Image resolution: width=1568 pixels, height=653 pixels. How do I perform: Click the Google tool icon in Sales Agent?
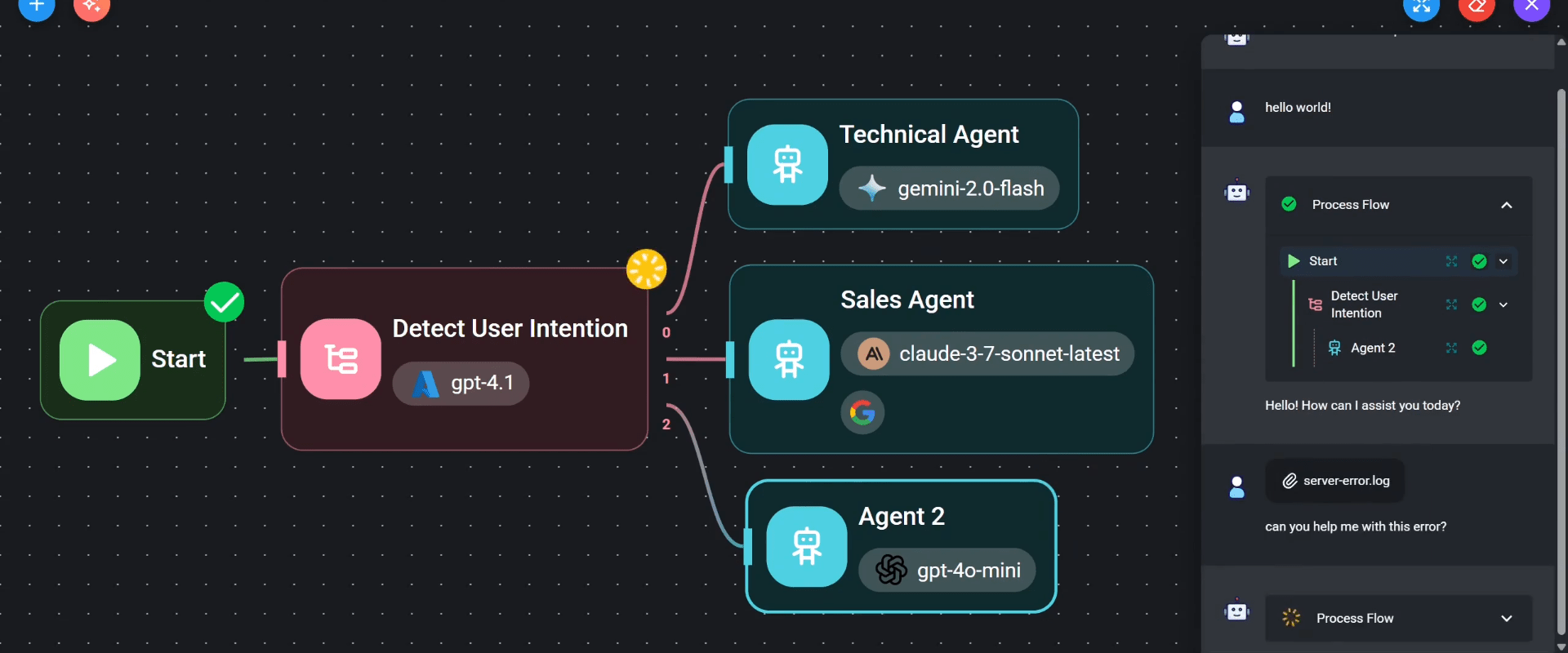(862, 412)
